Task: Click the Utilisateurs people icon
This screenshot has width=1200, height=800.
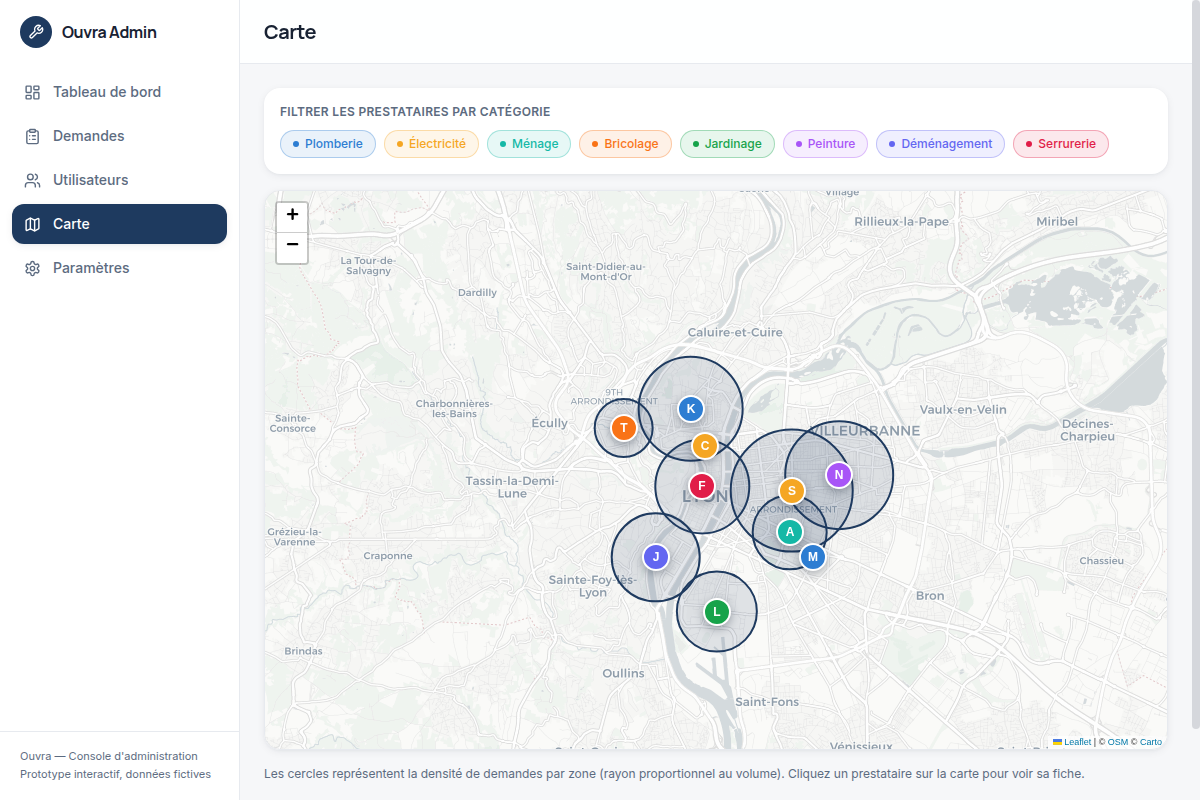Action: coord(32,180)
